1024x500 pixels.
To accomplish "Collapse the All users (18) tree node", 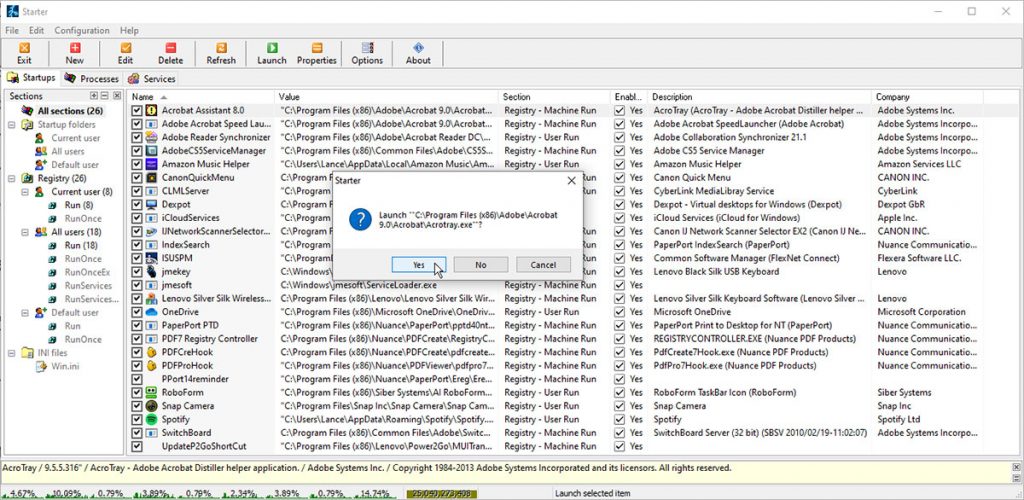I will click(25, 232).
